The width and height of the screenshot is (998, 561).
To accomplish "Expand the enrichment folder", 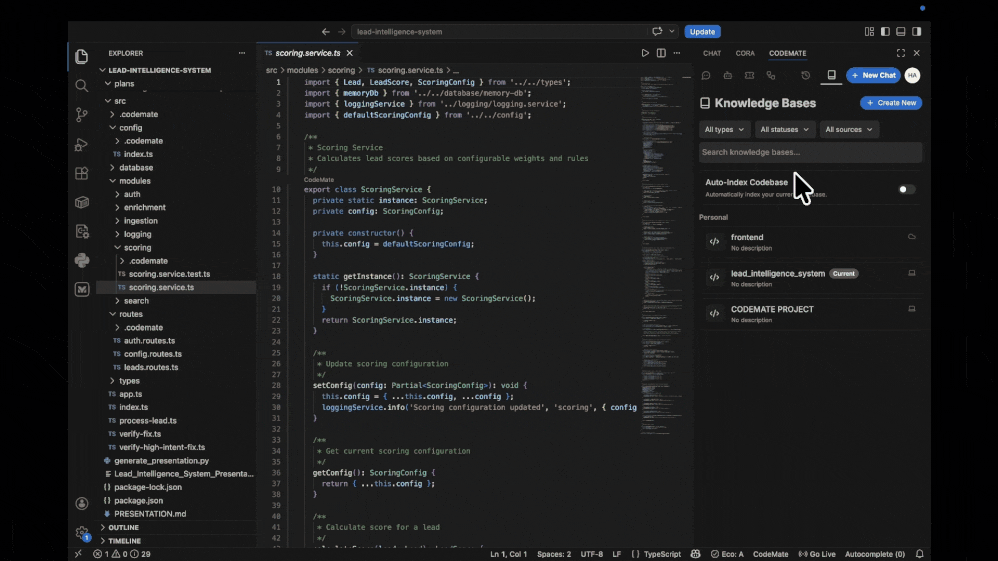I will 144,208.
